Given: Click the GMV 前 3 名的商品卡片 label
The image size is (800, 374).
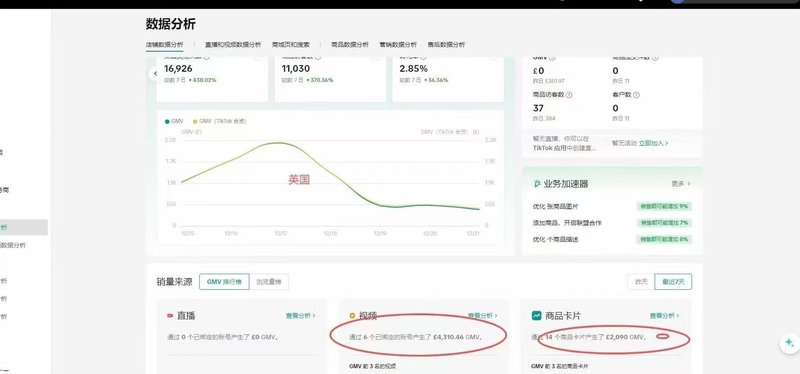Looking at the screenshot, I should coord(560,366).
